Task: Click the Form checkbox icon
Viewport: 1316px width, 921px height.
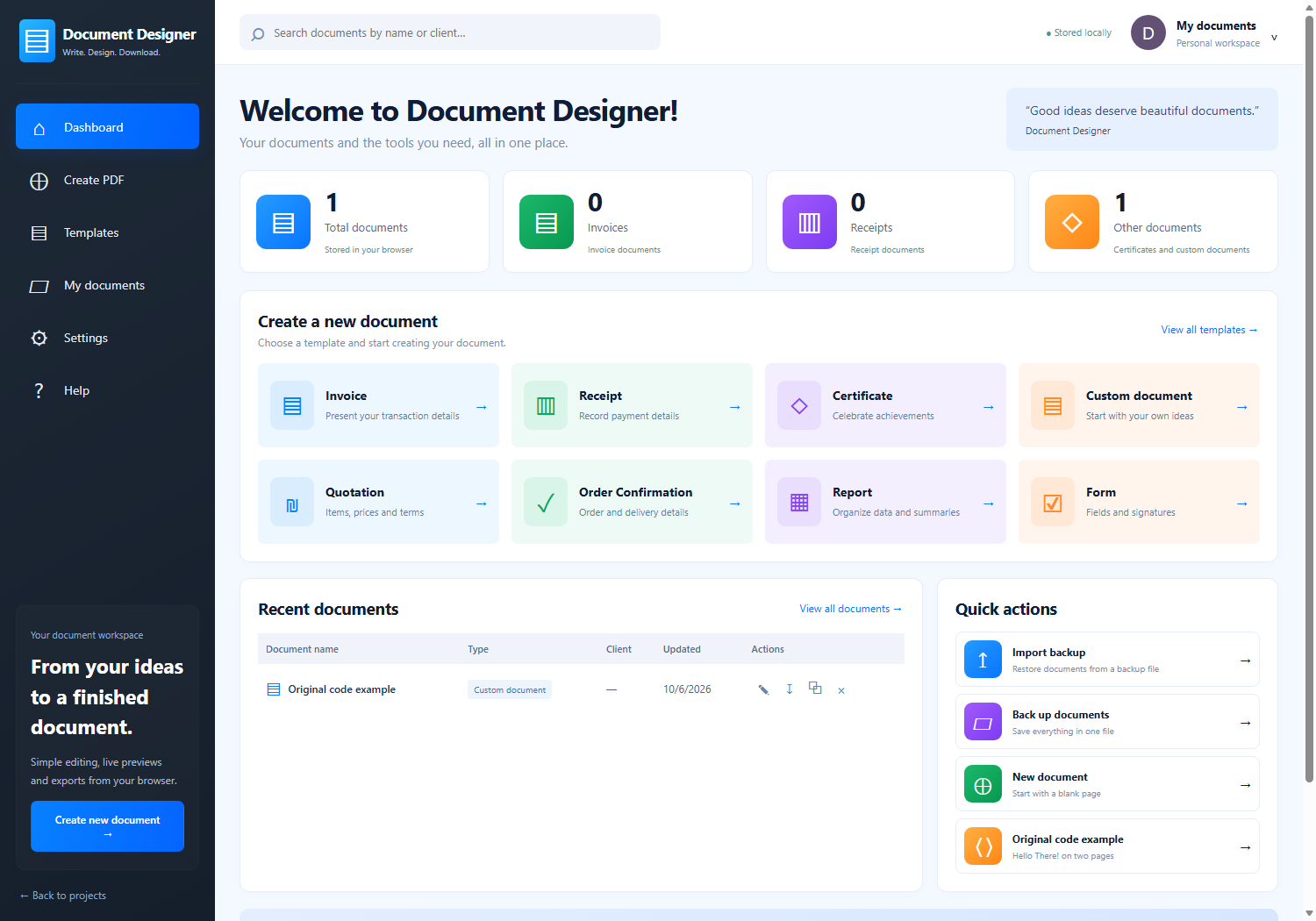Action: (1053, 502)
